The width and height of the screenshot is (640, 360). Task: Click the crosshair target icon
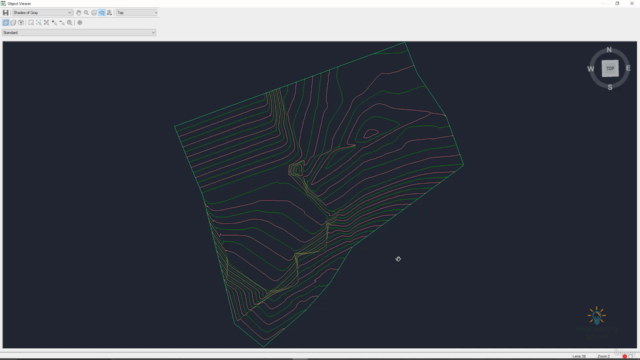(80, 23)
